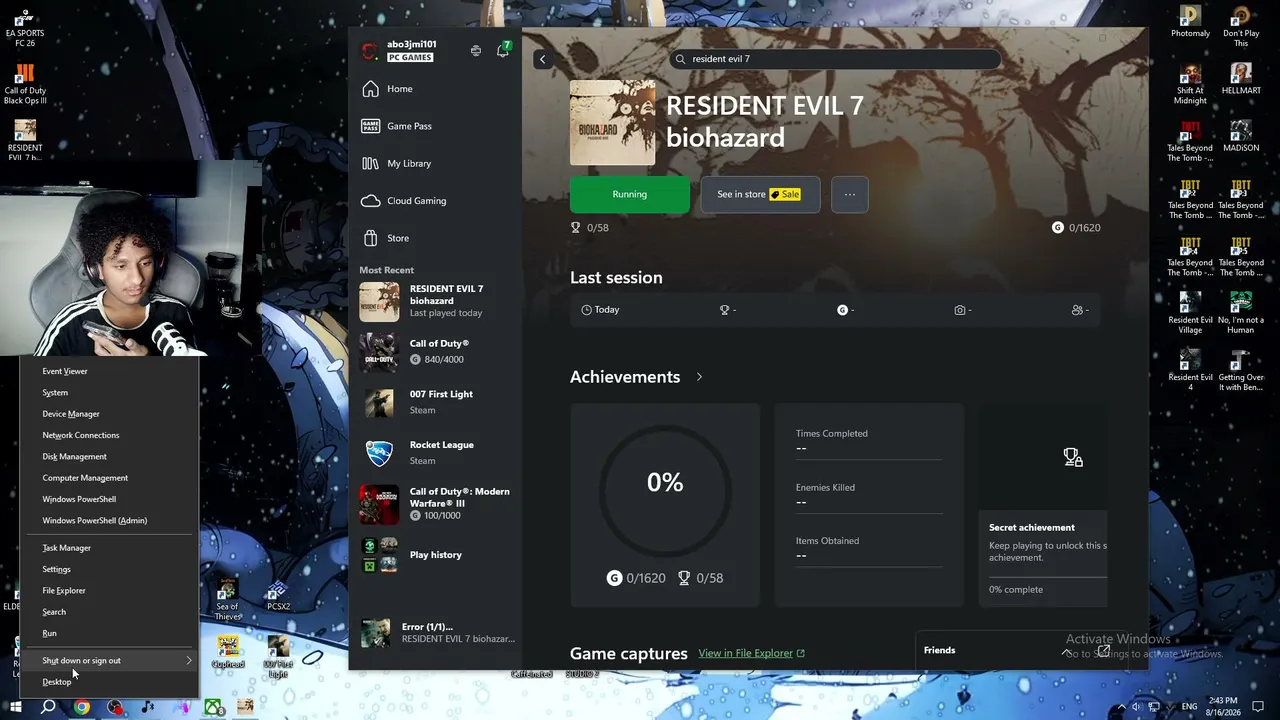Image resolution: width=1280 pixels, height=720 pixels.
Task: Open Play history in the sidebar
Action: pyautogui.click(x=435, y=555)
